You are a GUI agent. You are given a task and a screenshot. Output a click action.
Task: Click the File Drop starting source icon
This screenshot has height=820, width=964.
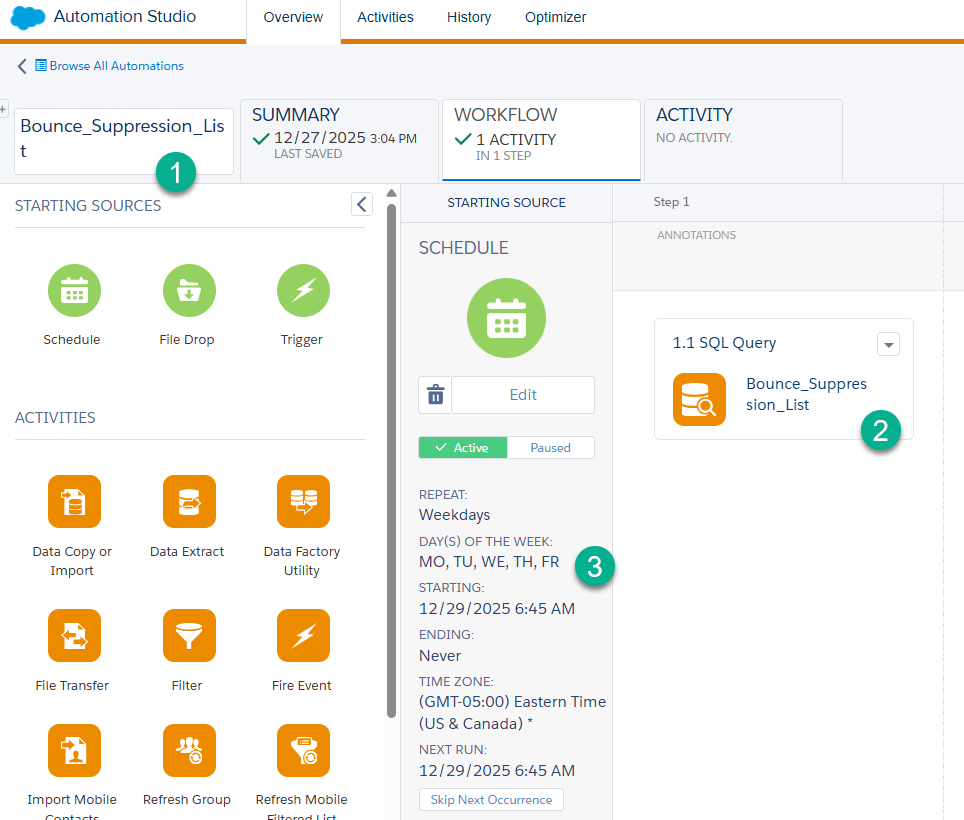[189, 291]
